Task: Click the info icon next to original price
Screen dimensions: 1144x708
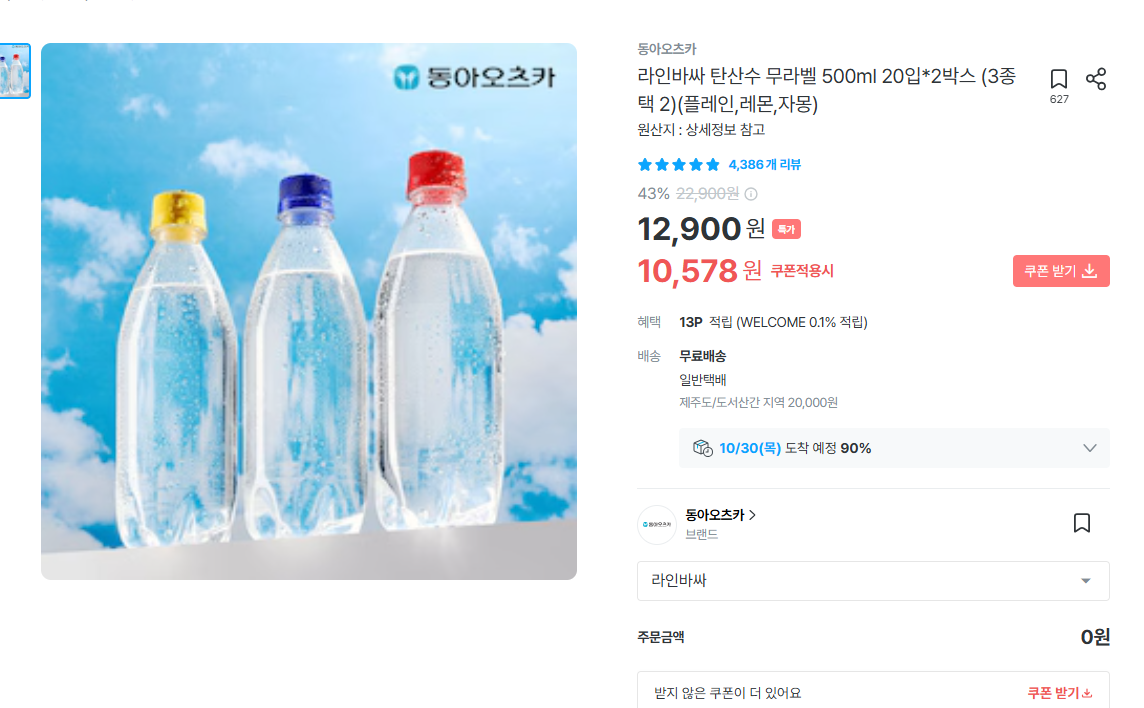Action: tap(751, 194)
